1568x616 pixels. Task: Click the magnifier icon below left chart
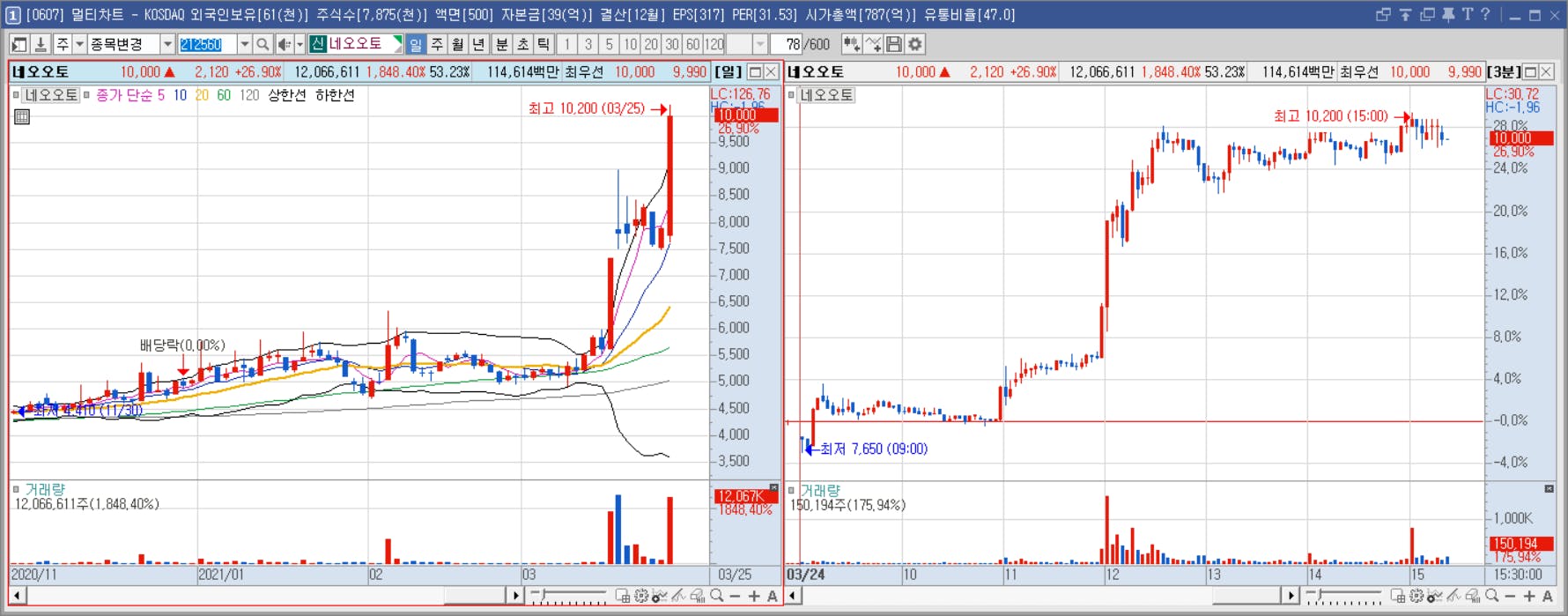coord(717,597)
